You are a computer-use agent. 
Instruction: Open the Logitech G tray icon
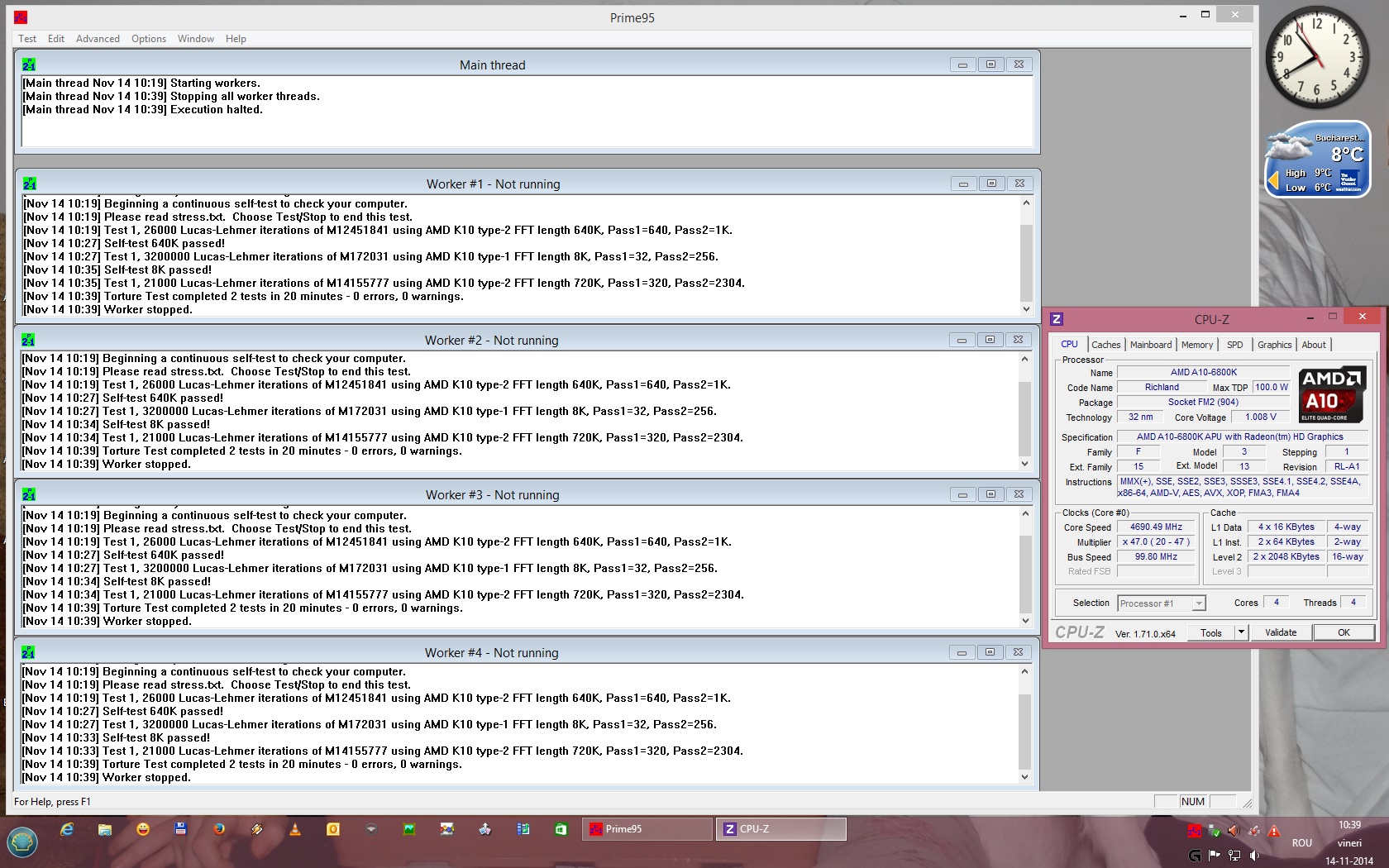[x=1194, y=855]
